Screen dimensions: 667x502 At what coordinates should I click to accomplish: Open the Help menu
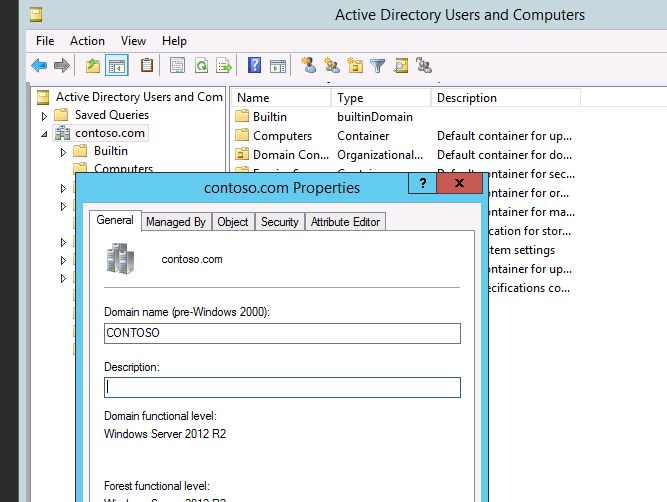click(x=174, y=41)
